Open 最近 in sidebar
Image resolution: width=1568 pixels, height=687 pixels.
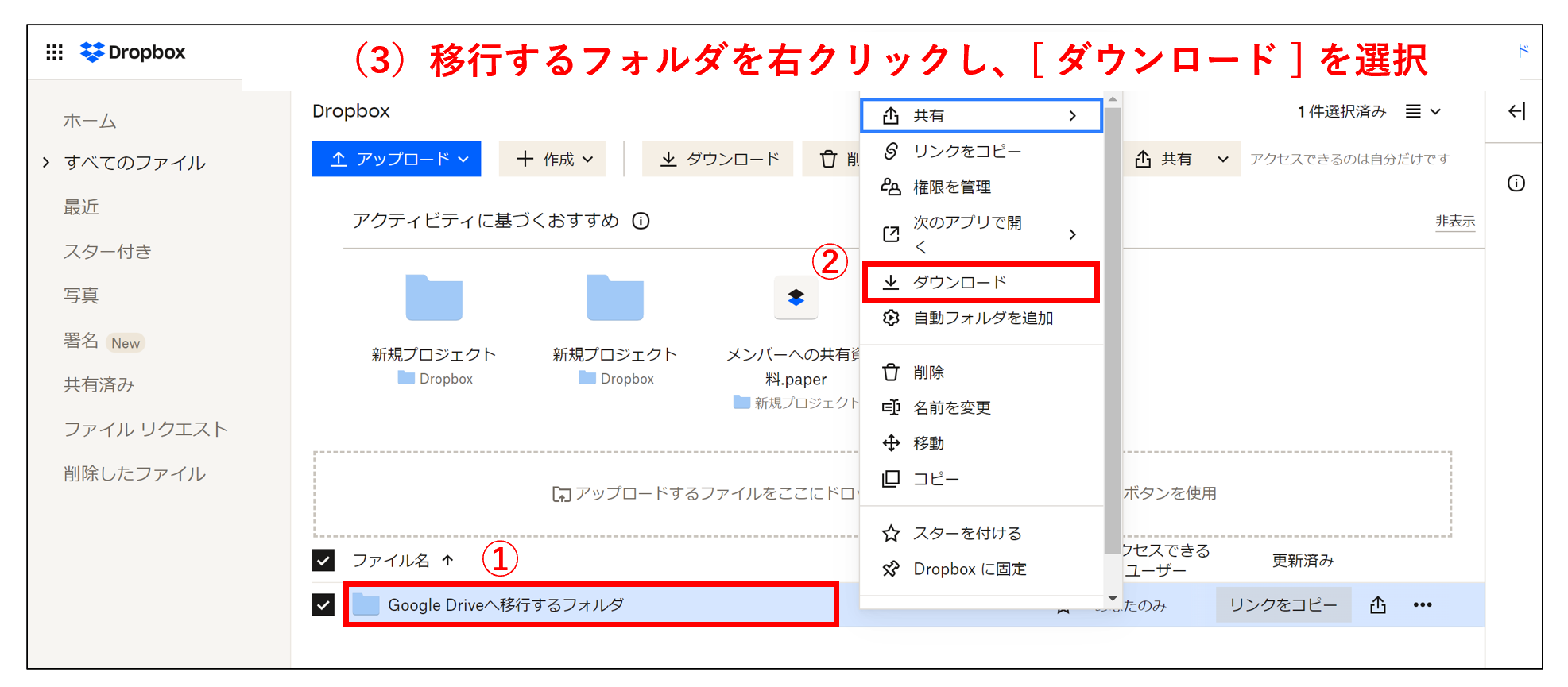click(81, 206)
